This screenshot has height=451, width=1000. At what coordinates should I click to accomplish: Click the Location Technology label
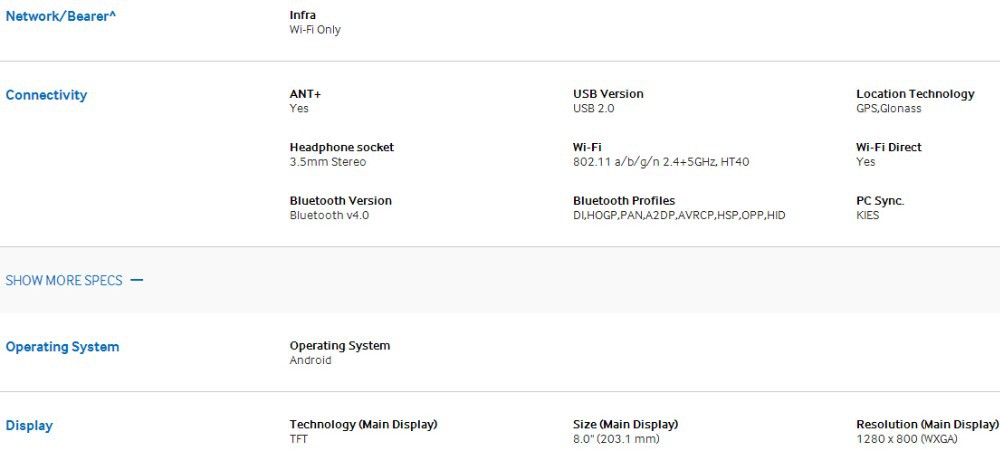[915, 94]
